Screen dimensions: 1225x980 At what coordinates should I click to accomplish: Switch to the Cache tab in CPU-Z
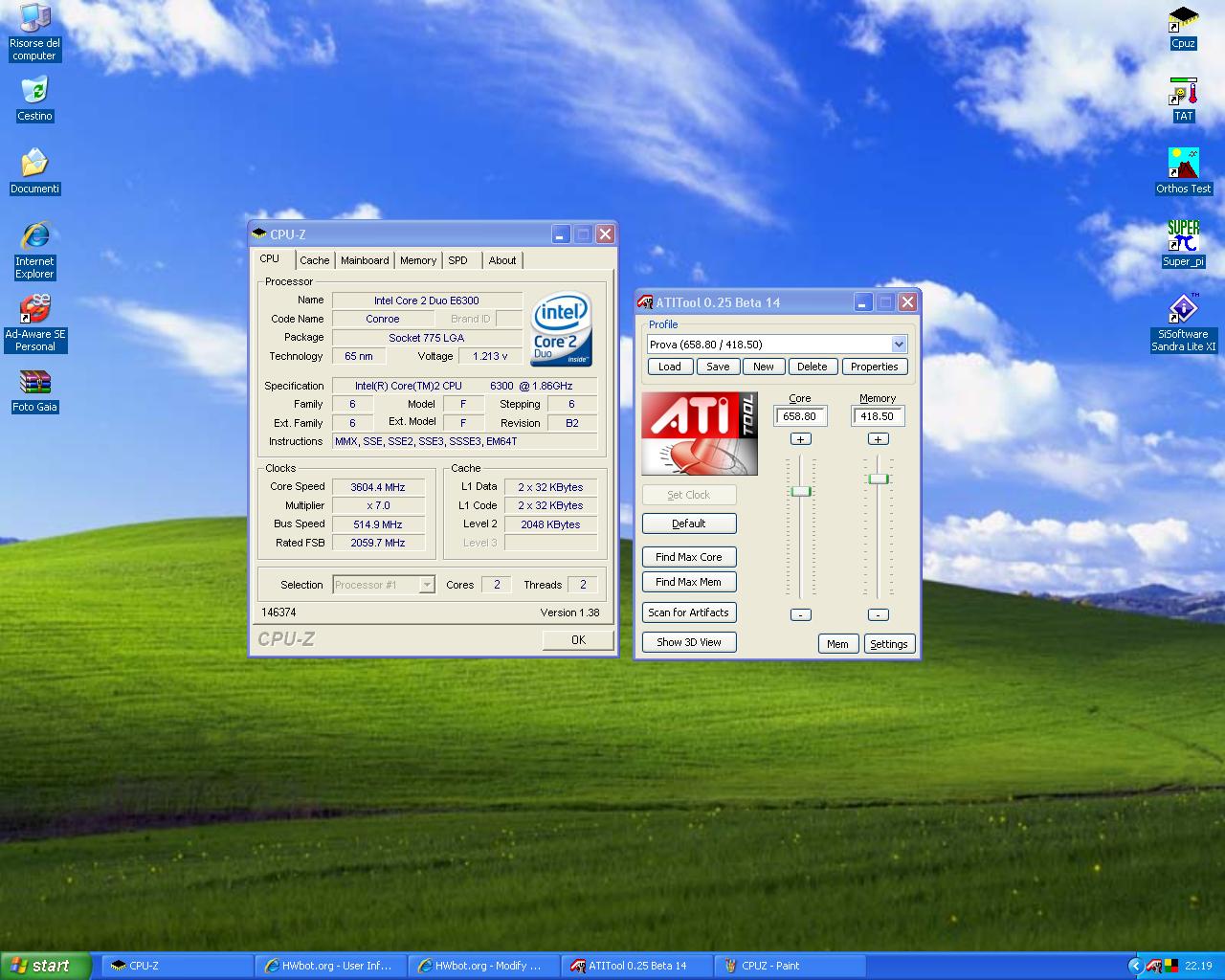pos(314,260)
